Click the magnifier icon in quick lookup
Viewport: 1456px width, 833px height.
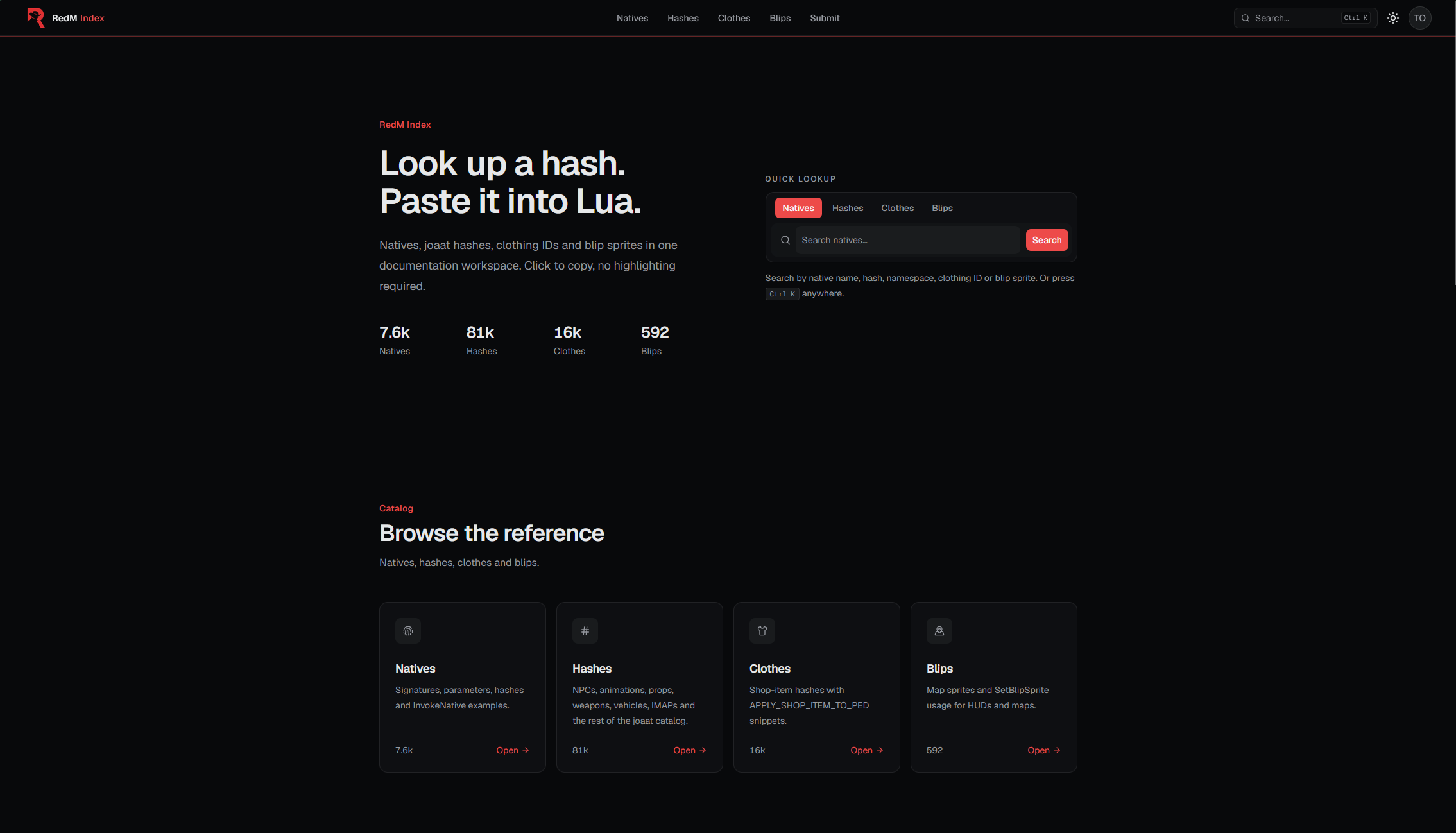(x=785, y=240)
